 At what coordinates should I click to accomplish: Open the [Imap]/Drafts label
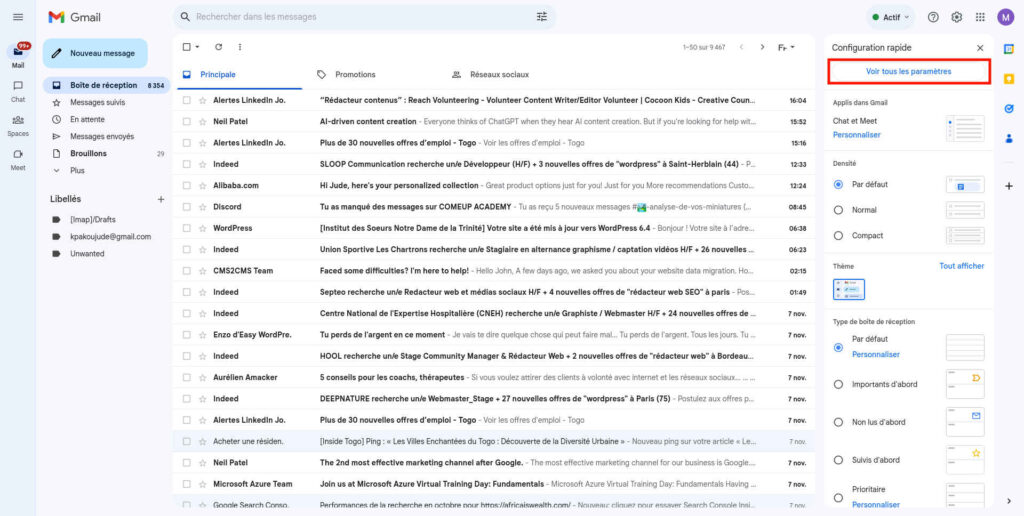pos(93,219)
